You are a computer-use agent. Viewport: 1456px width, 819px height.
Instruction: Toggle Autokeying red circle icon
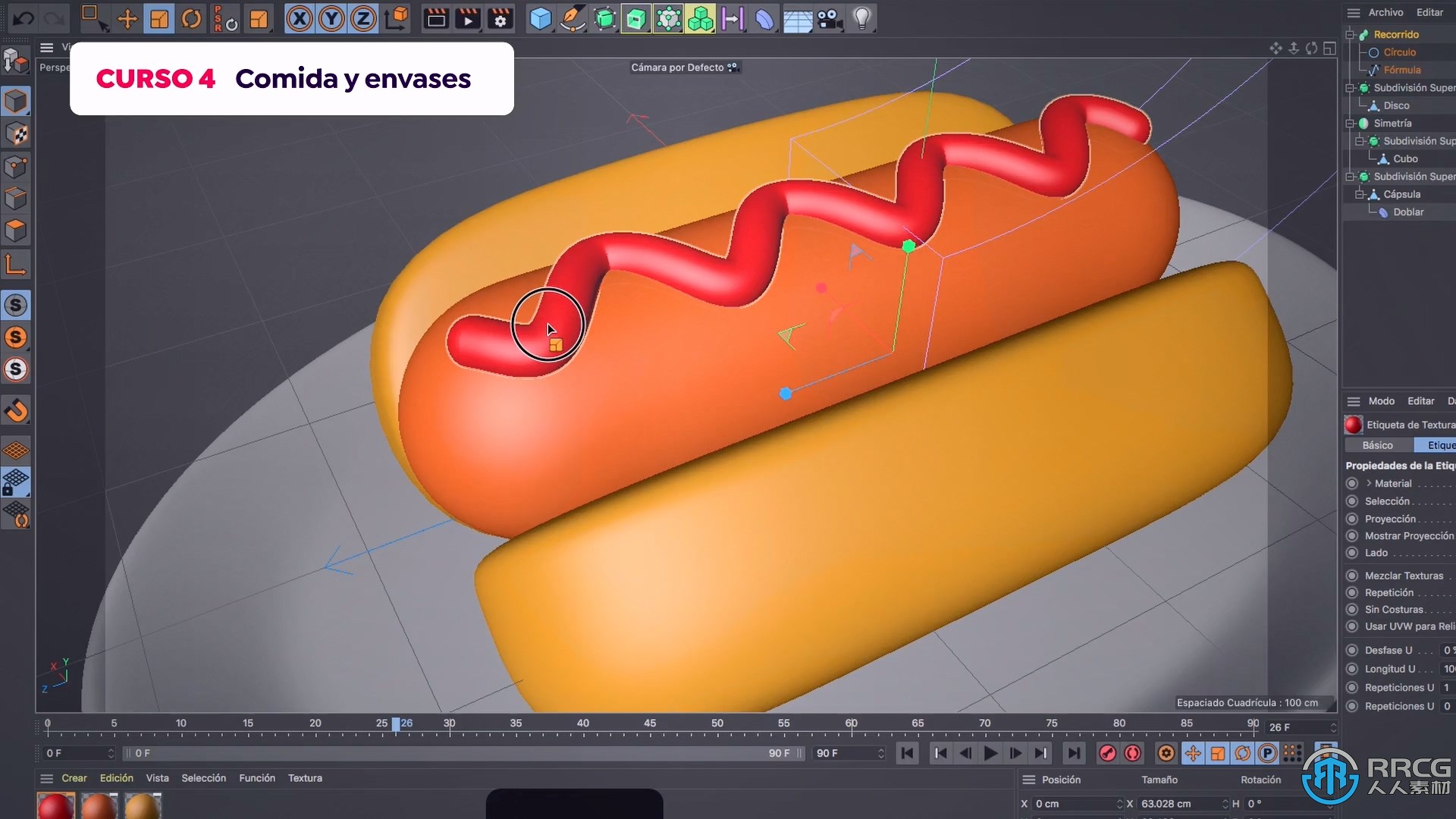pos(1132,753)
